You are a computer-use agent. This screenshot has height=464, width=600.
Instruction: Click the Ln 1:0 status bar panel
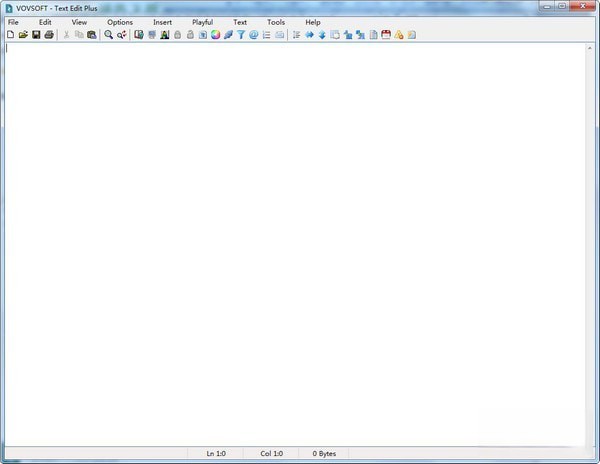tap(216, 453)
